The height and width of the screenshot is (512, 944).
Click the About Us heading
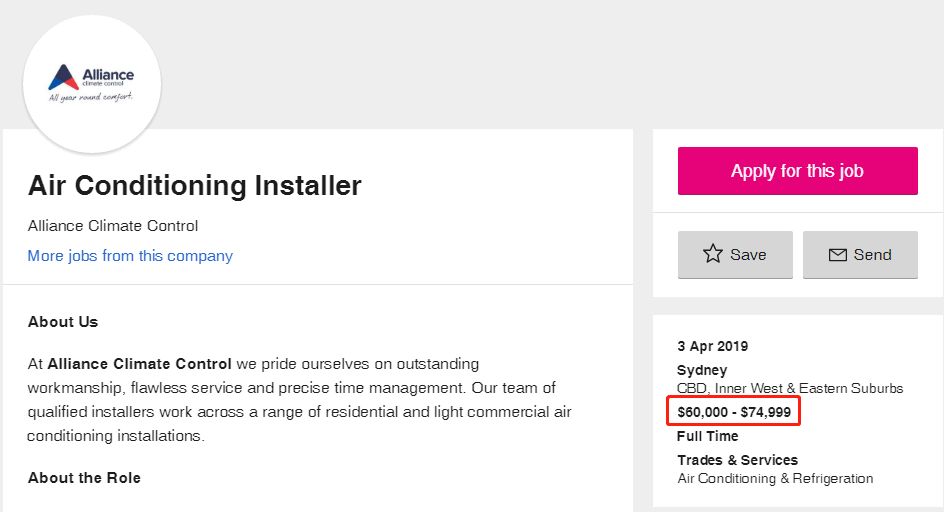(63, 322)
